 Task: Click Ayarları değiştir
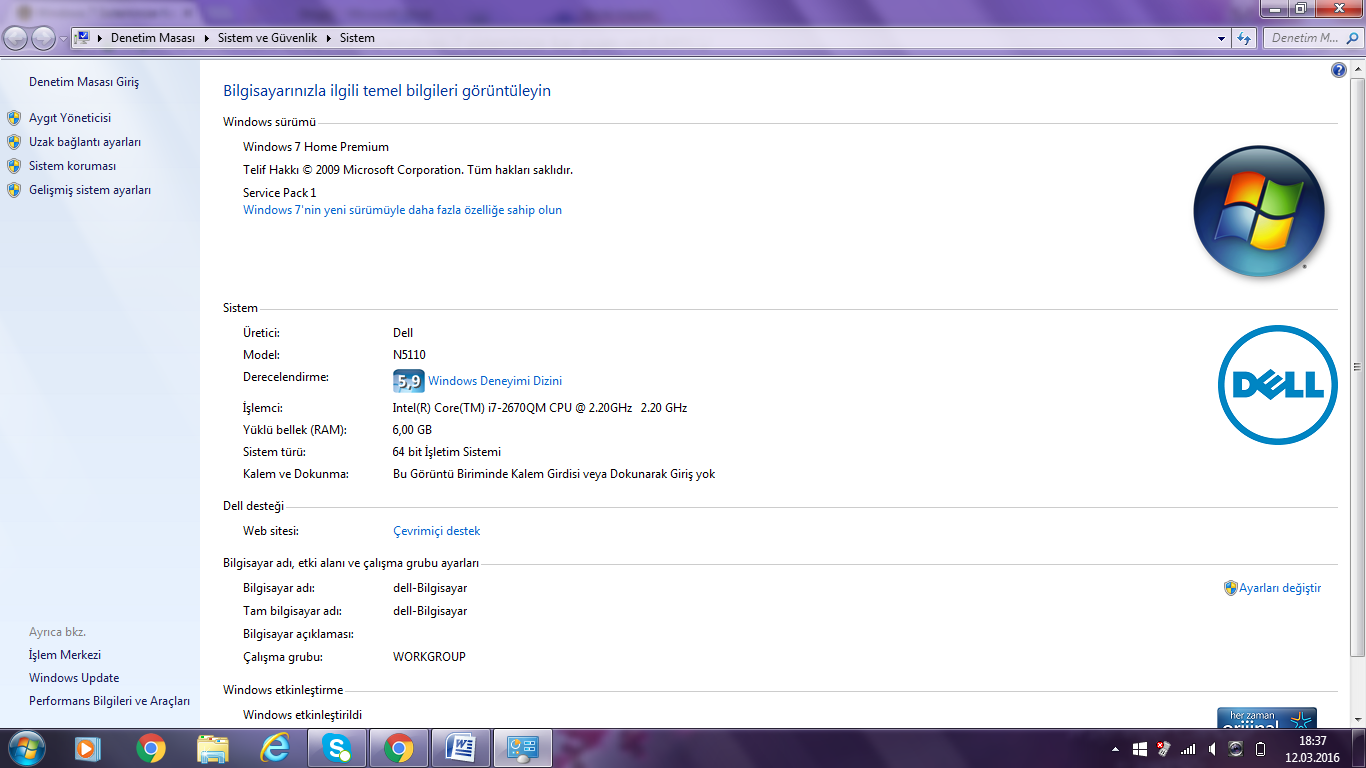click(x=1280, y=588)
